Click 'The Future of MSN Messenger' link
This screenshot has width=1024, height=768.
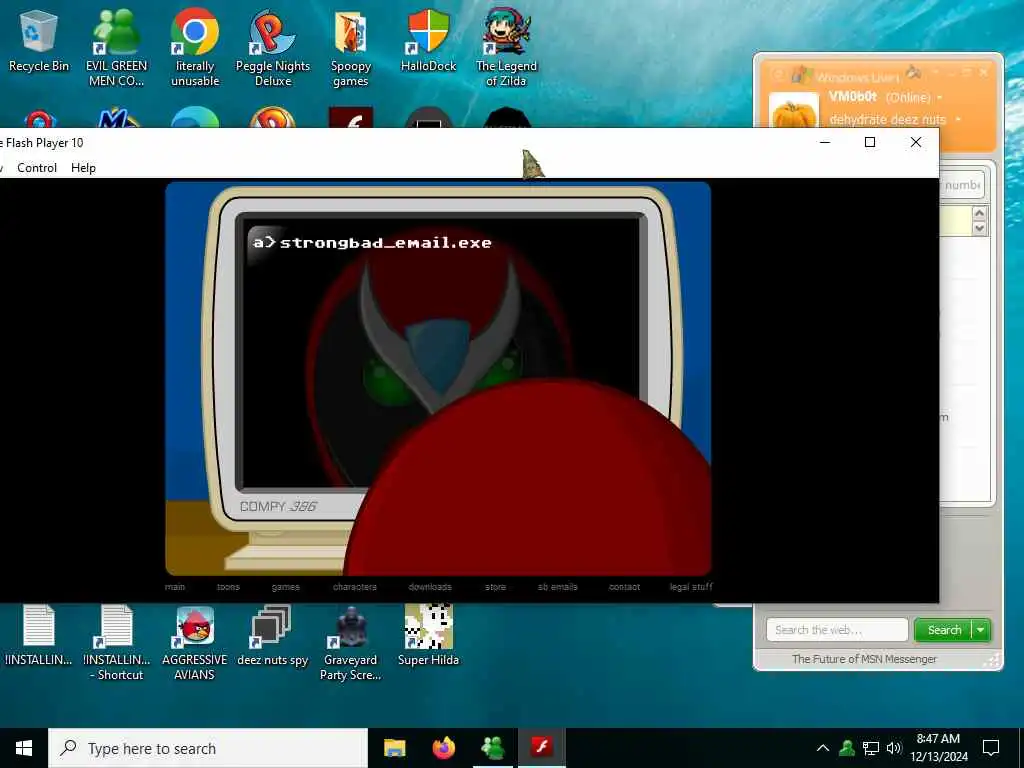tap(864, 659)
